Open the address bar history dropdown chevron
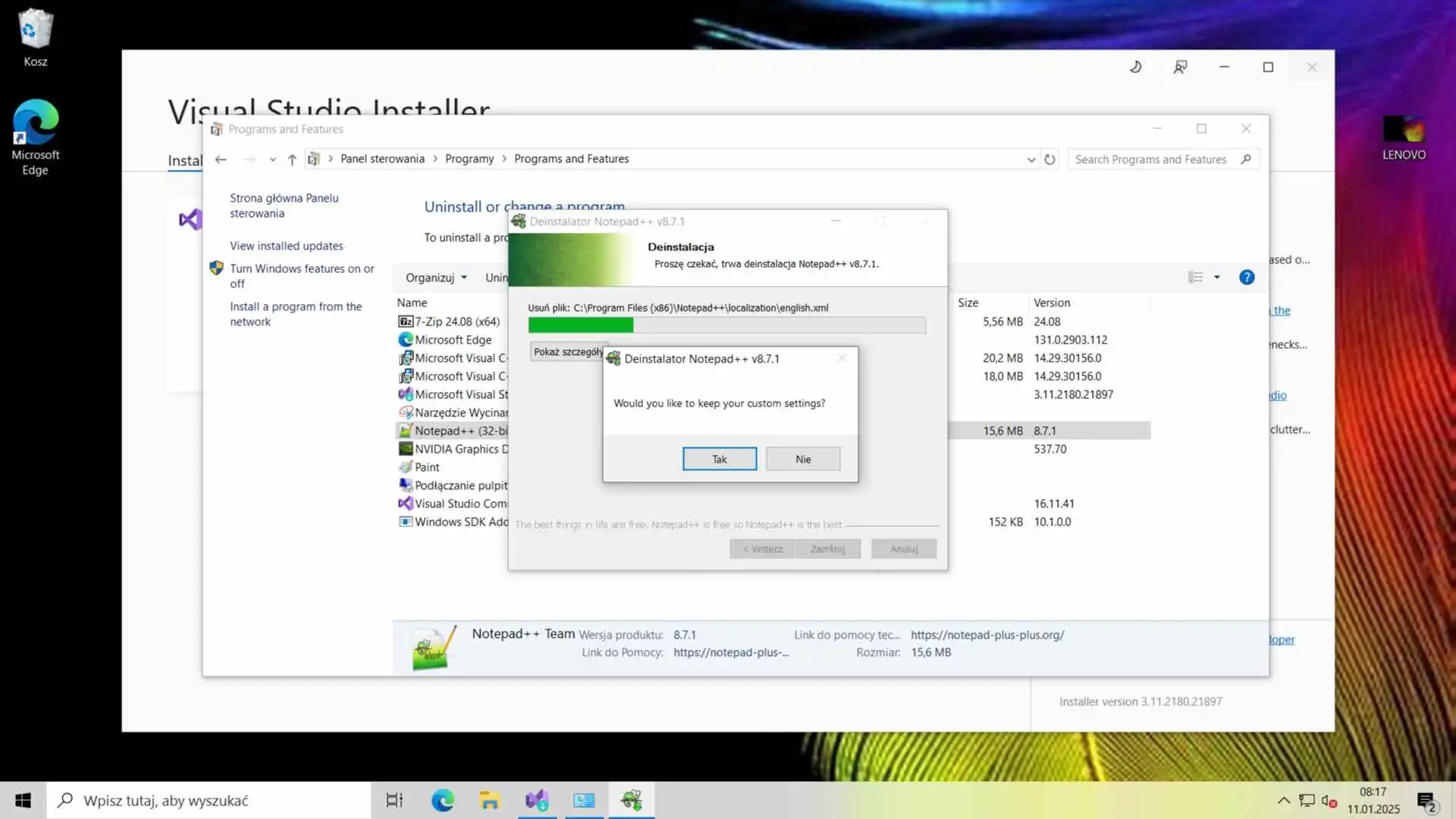This screenshot has height=819, width=1456. (x=1031, y=159)
